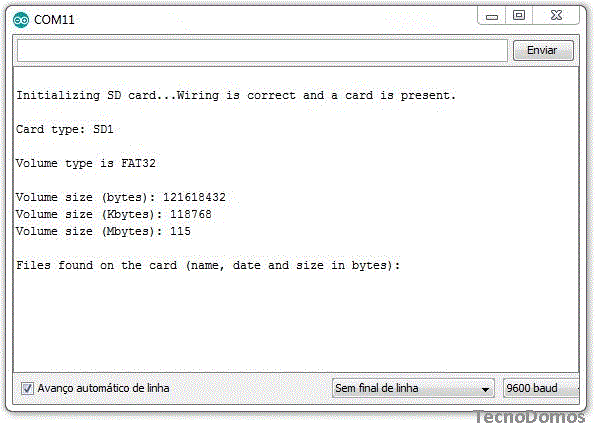Click the line 'Card type: SD1'
The width and height of the screenshot is (595, 423).
tap(65, 129)
